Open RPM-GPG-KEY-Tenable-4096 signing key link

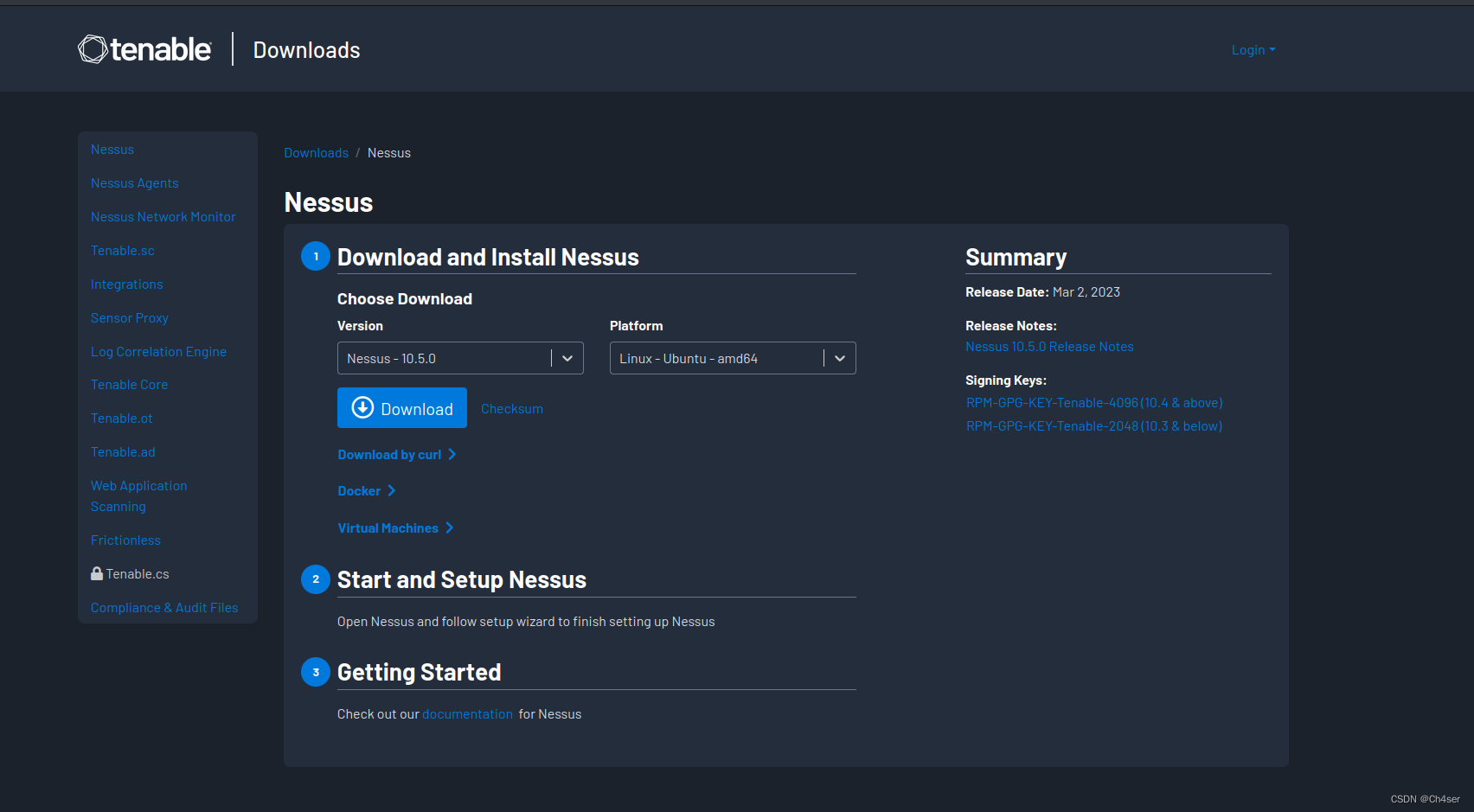[x=1094, y=403]
